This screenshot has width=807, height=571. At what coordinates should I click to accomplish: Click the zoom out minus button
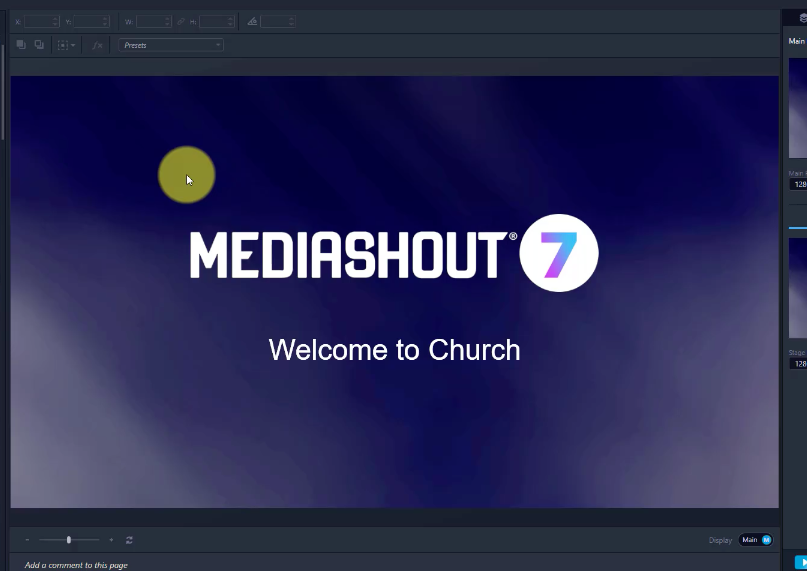27,540
